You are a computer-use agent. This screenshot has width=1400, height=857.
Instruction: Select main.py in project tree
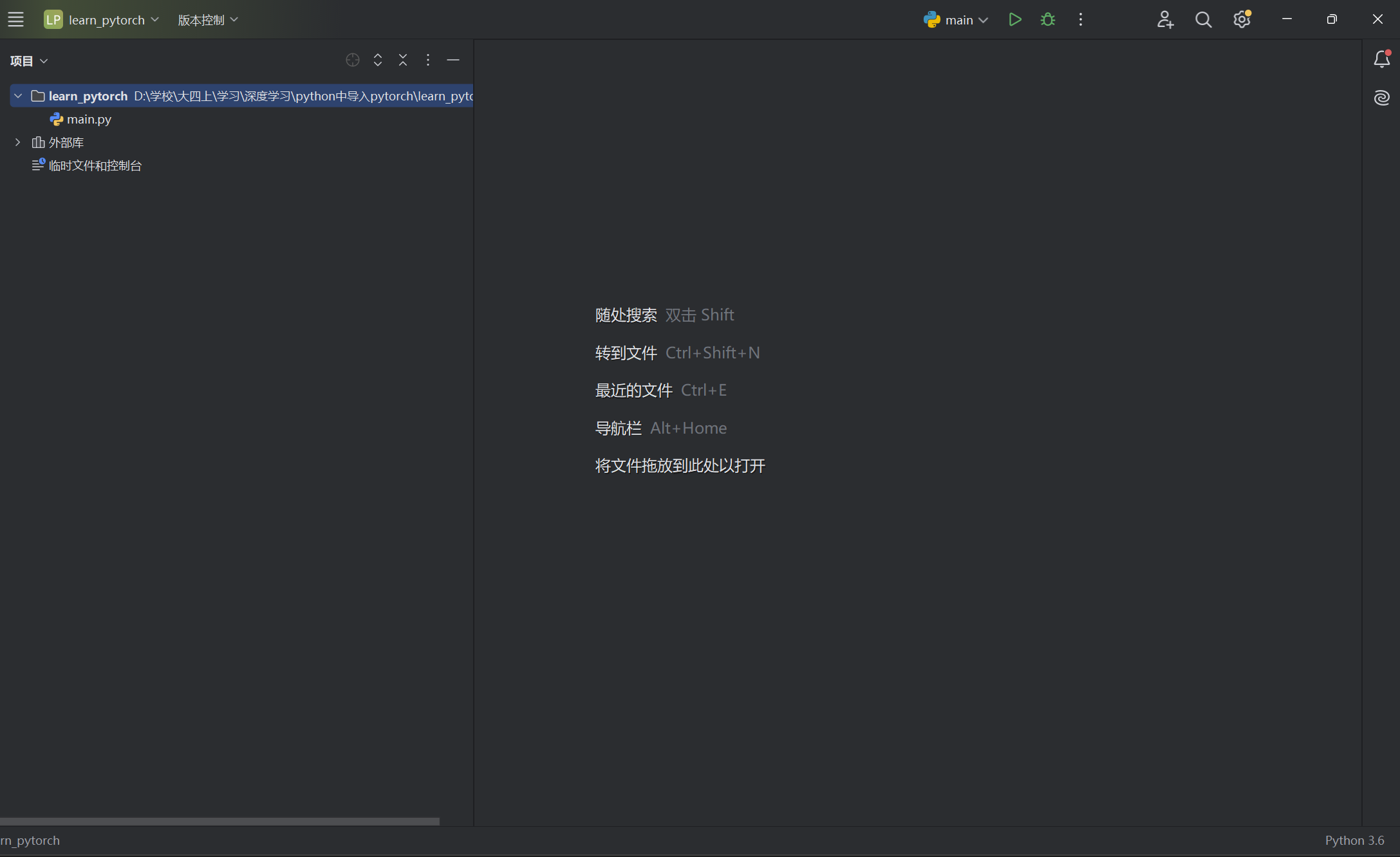(x=89, y=119)
